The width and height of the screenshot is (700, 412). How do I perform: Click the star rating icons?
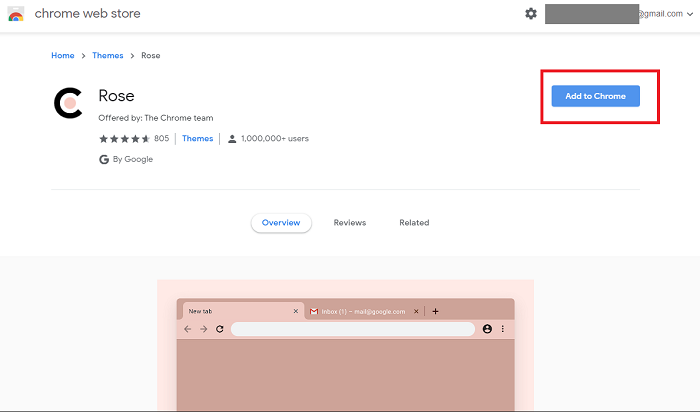124,139
